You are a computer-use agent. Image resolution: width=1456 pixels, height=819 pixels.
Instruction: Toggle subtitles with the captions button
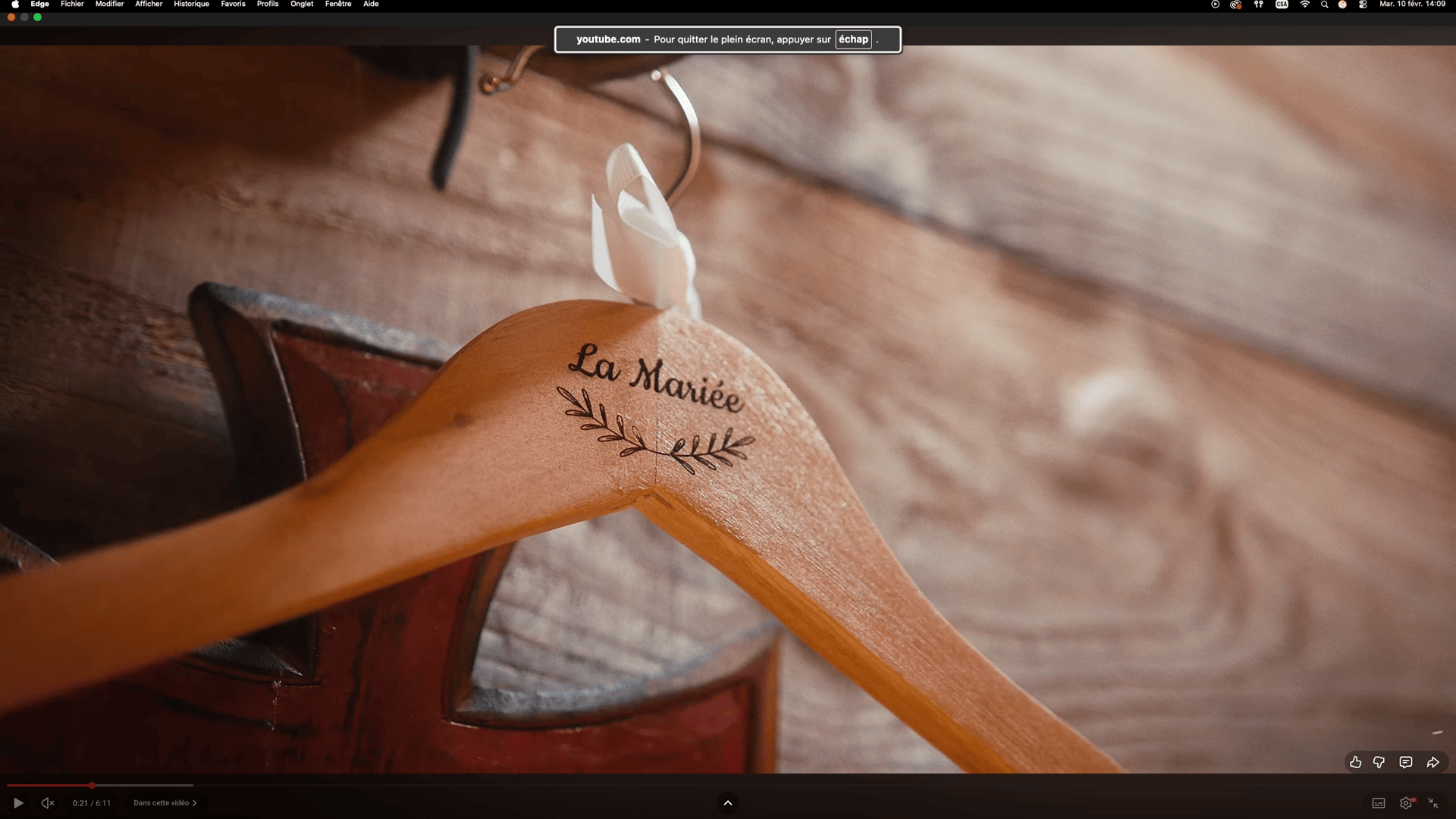click(x=1379, y=803)
